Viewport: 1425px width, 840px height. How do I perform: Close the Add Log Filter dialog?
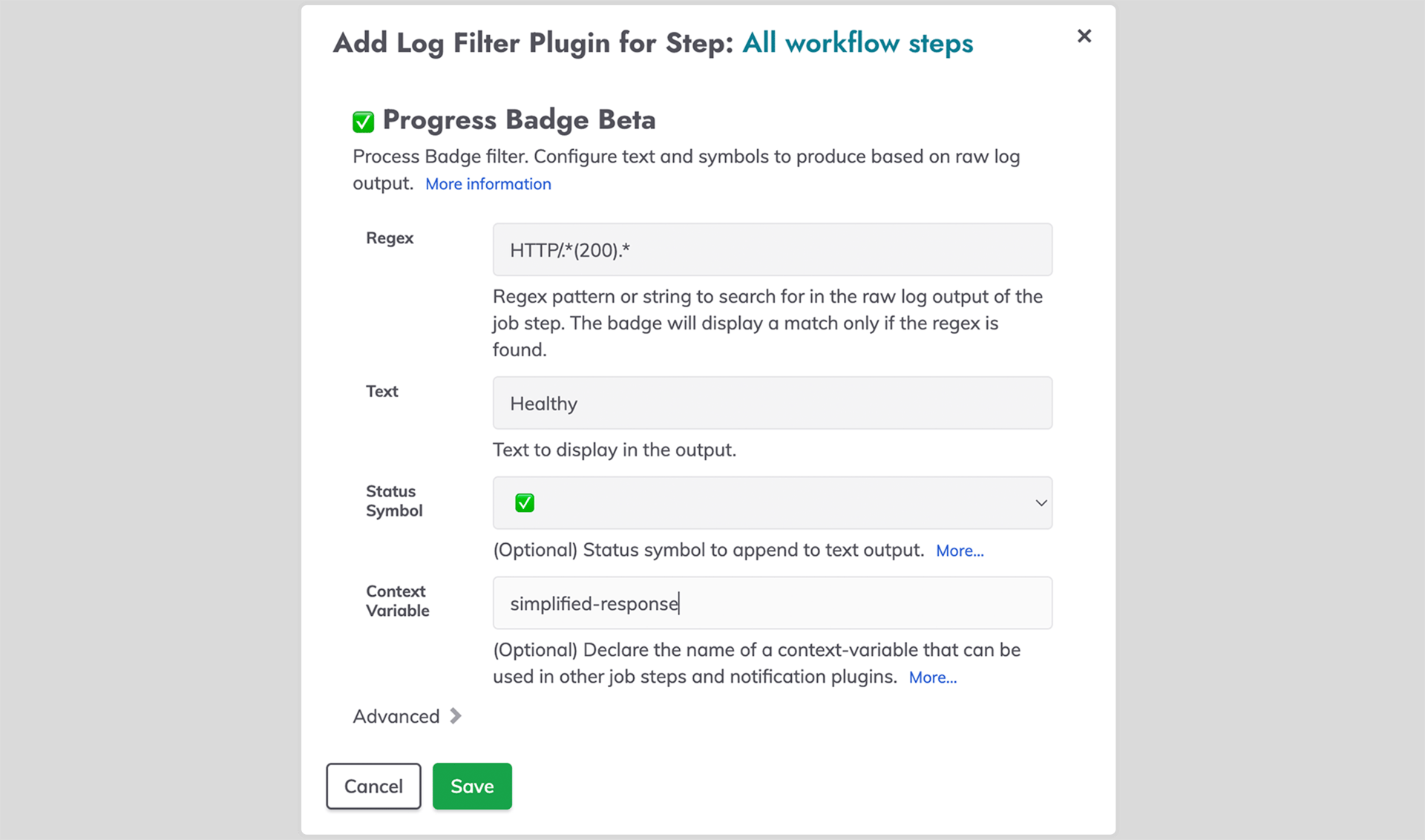(x=1084, y=36)
